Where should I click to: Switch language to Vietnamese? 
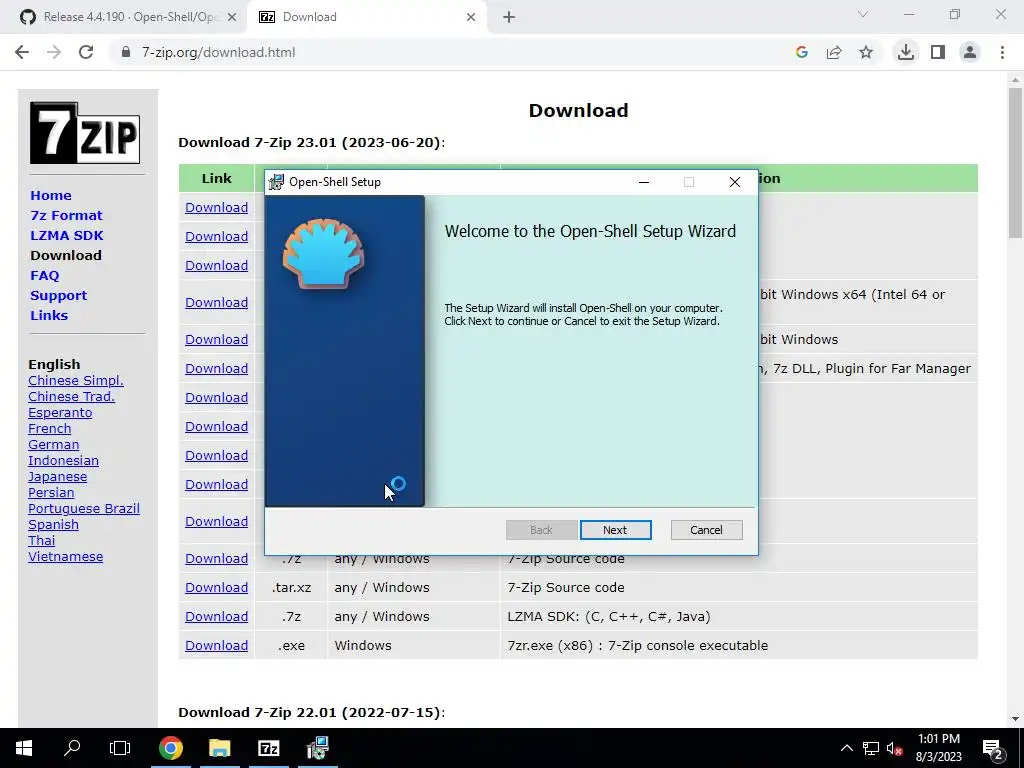tap(65, 556)
